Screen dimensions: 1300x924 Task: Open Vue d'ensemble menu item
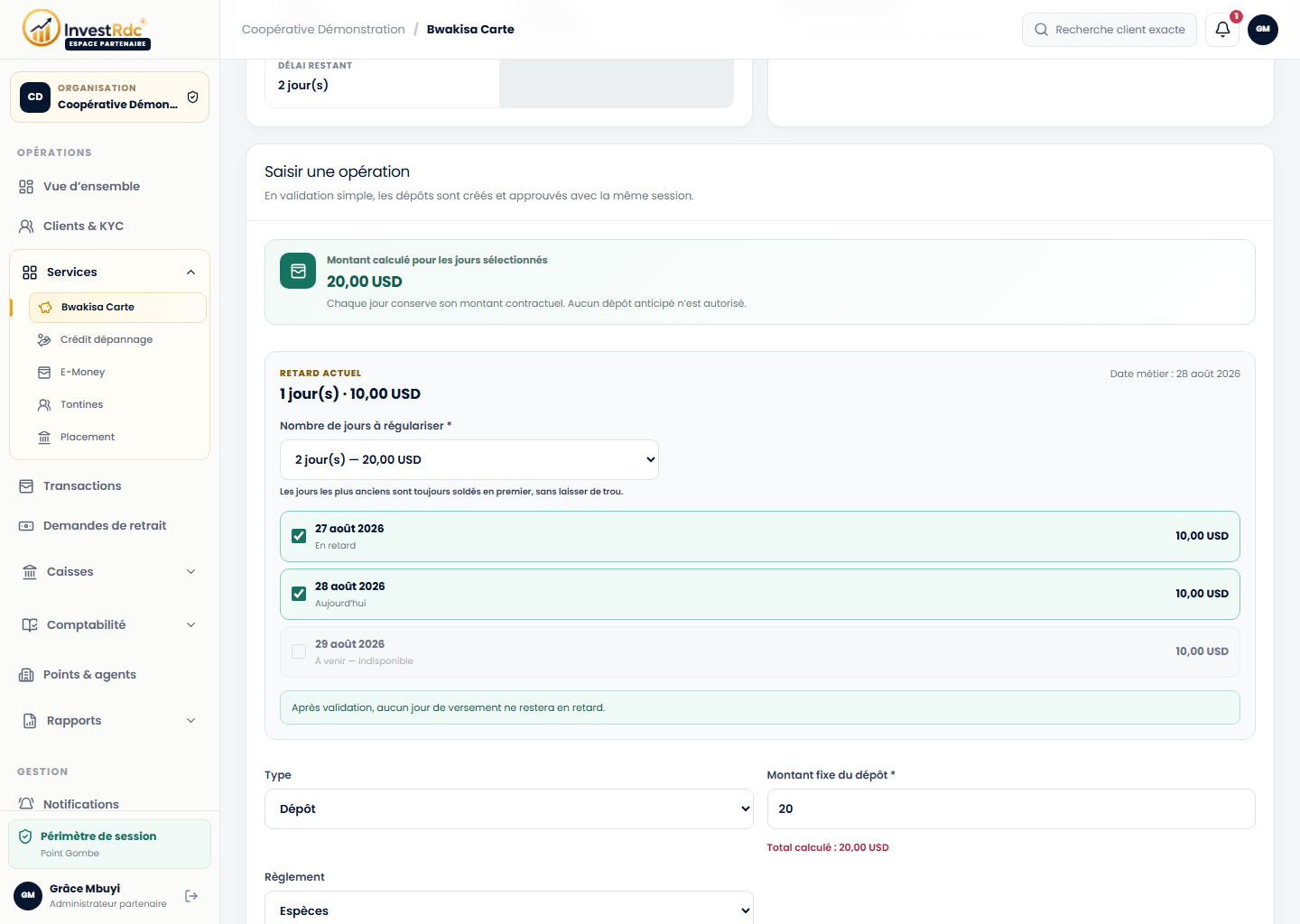109,187
